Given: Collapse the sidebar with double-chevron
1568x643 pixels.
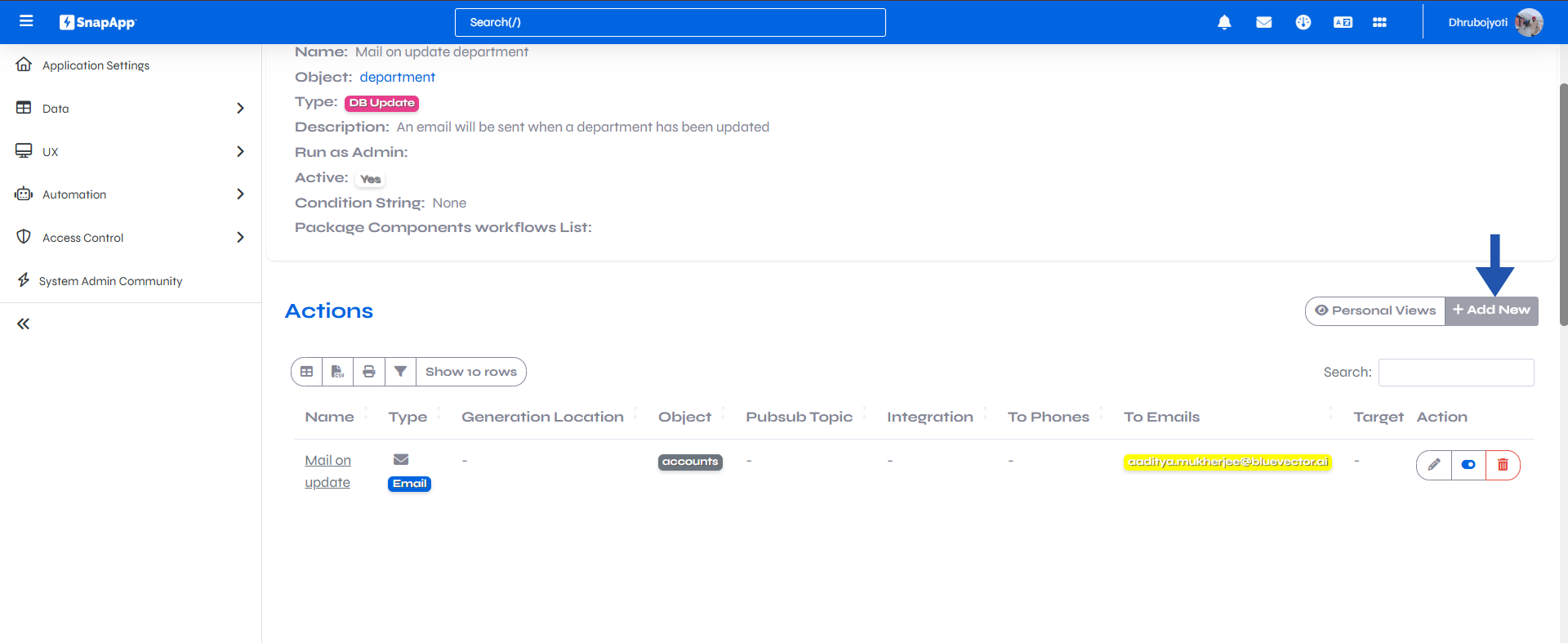Looking at the screenshot, I should [x=23, y=324].
